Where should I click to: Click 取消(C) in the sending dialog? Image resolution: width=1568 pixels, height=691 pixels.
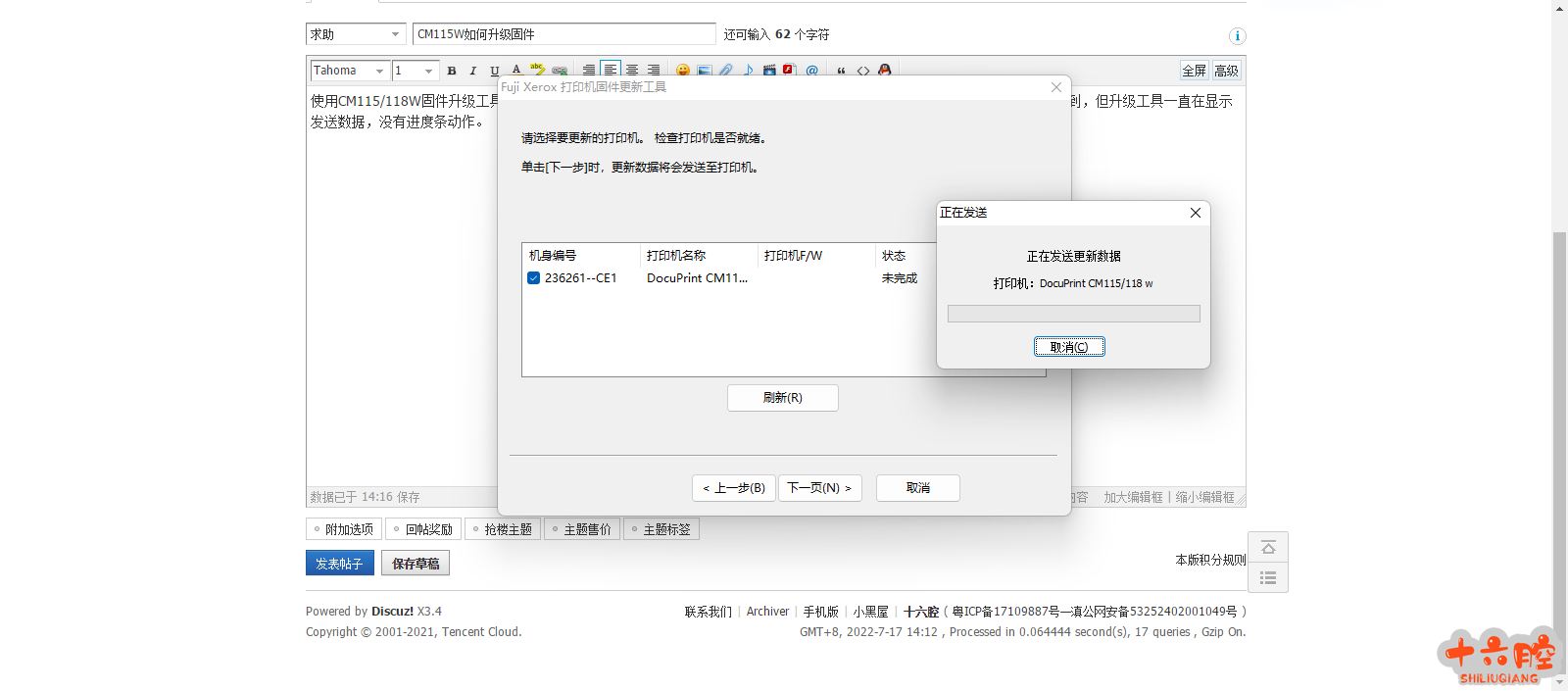coord(1069,347)
